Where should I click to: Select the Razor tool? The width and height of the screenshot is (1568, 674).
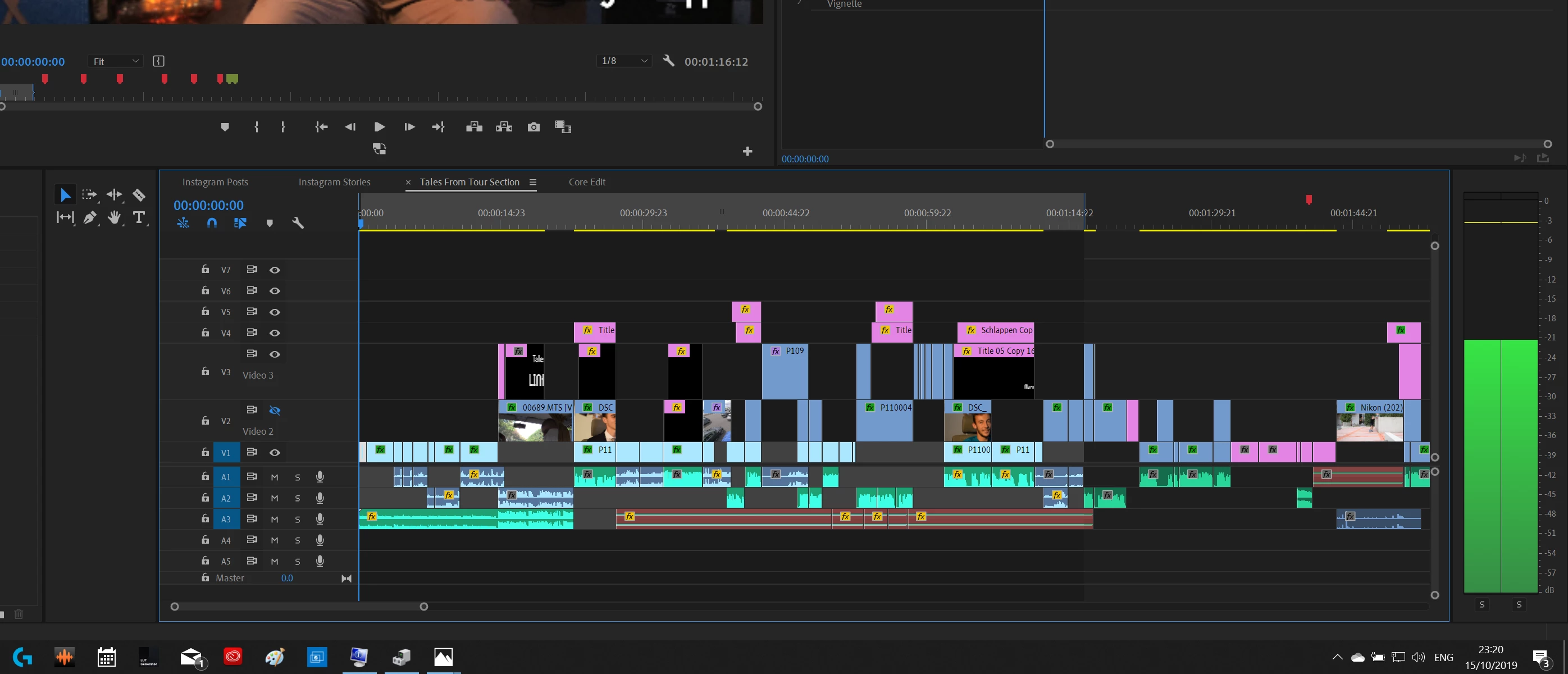click(x=139, y=195)
